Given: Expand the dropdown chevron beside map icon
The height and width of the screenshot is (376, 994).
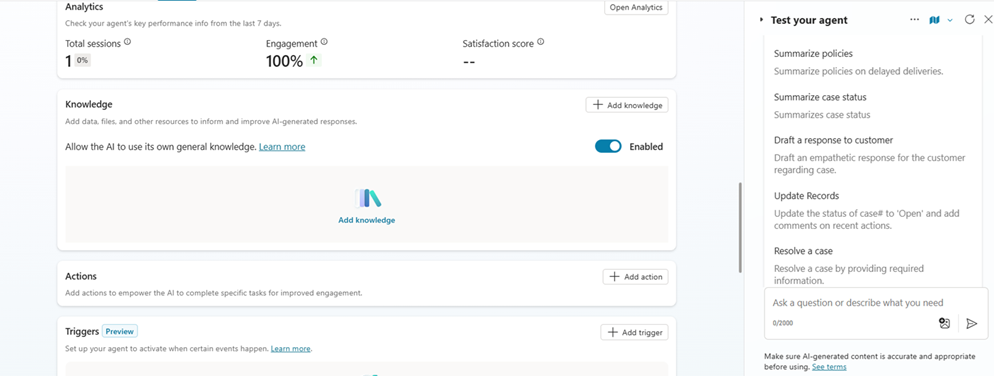Looking at the screenshot, I should 950,20.
